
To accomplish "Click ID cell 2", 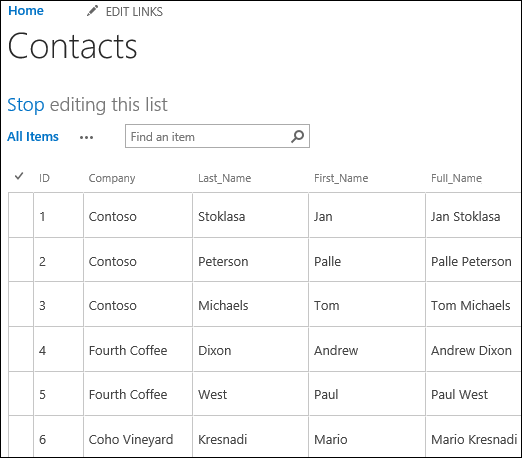I will [x=58, y=260].
